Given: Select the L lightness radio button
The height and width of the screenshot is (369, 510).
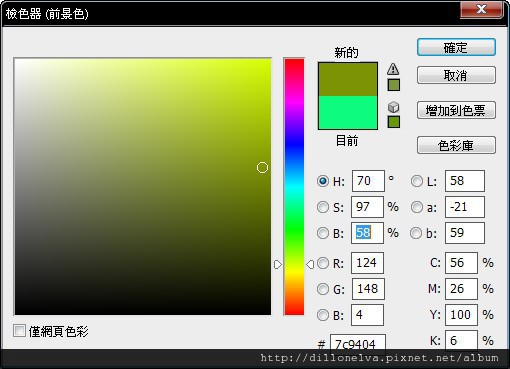Looking at the screenshot, I should [x=417, y=181].
